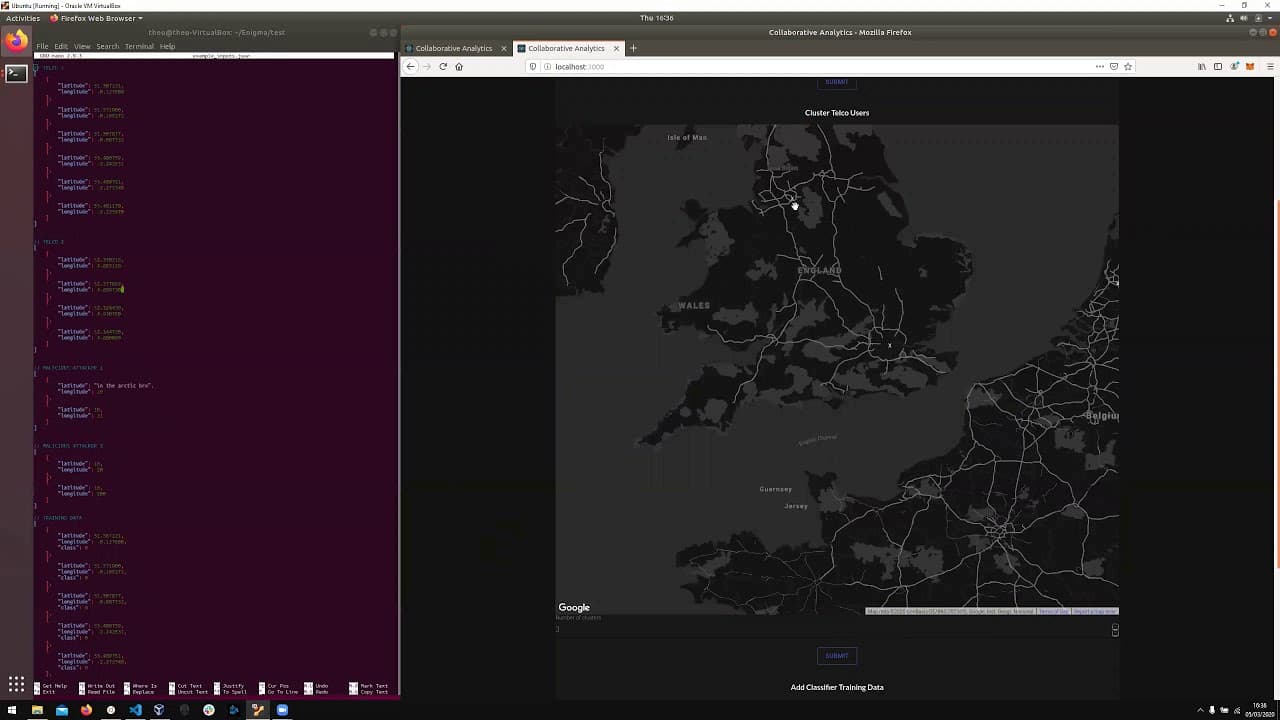Click the Add Classifier Training Data heading
Image resolution: width=1280 pixels, height=720 pixels.
coord(837,688)
